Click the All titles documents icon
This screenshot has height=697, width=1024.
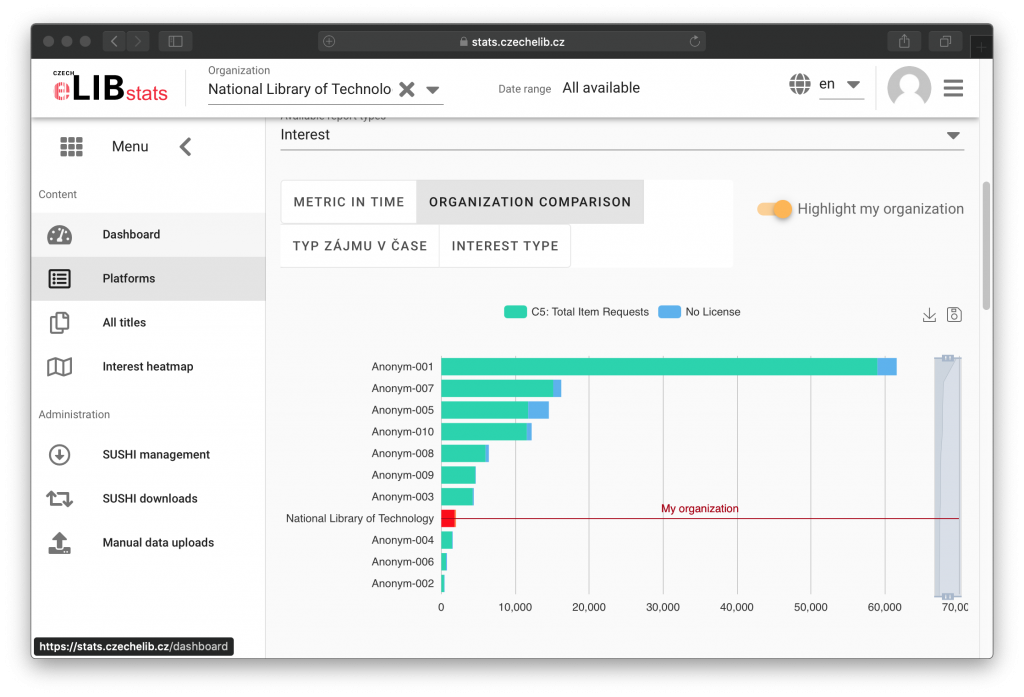[59, 323]
